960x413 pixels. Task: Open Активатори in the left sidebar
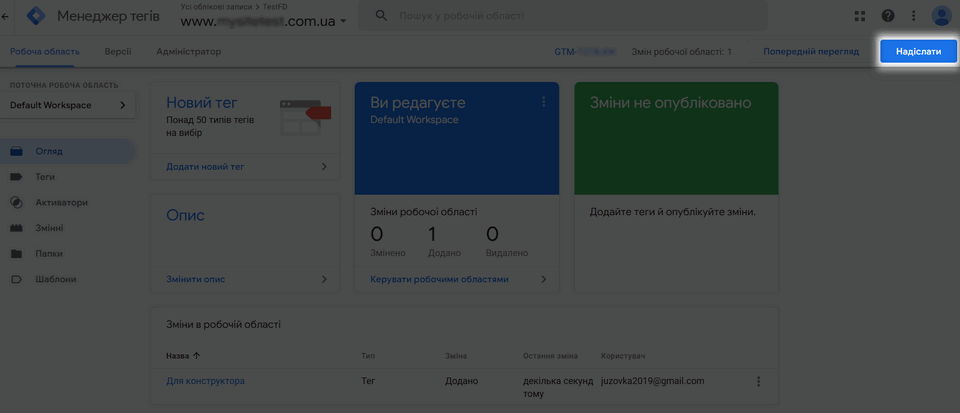(62, 202)
